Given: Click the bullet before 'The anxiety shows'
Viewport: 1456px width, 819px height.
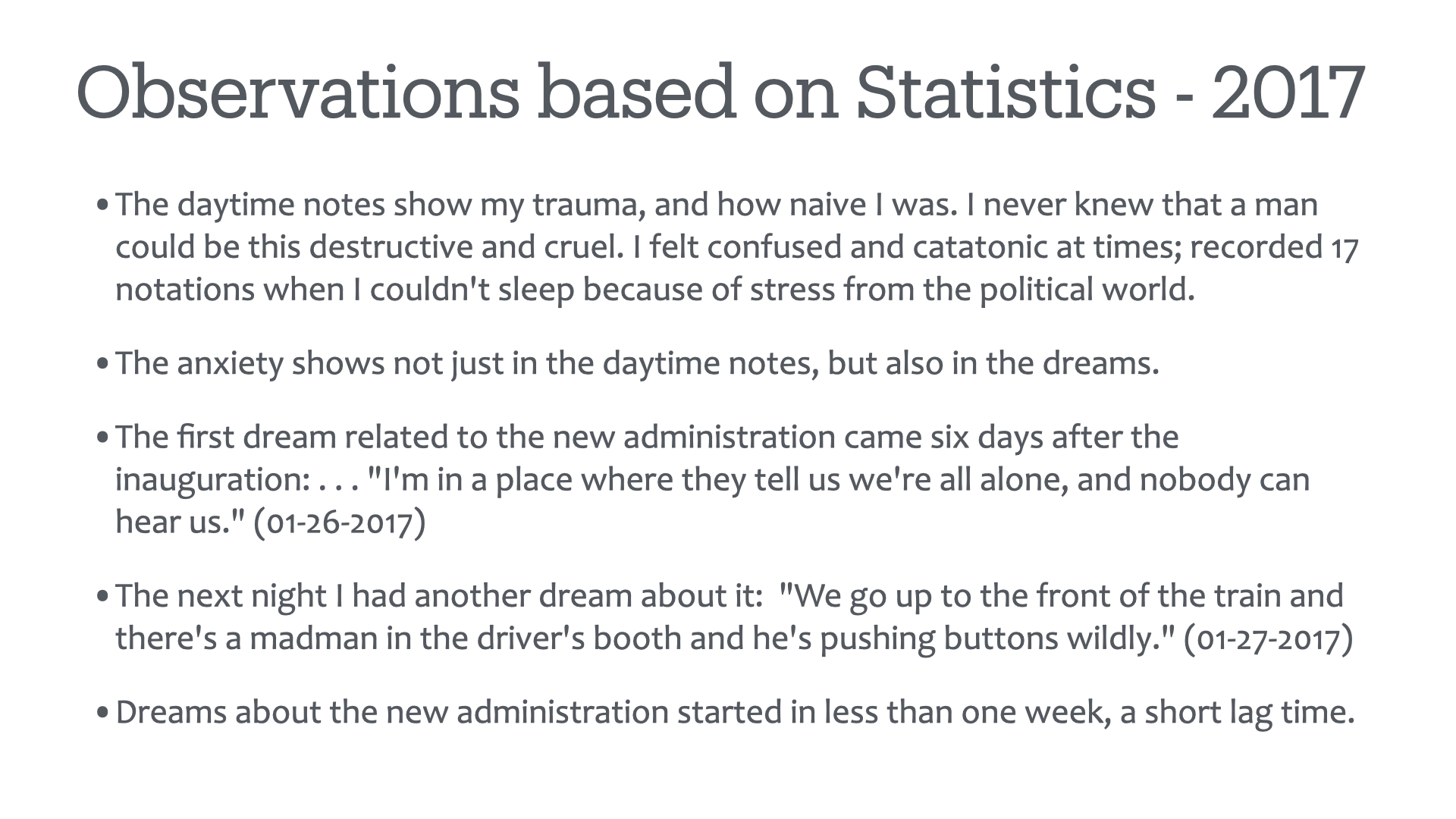Looking at the screenshot, I should [x=103, y=365].
